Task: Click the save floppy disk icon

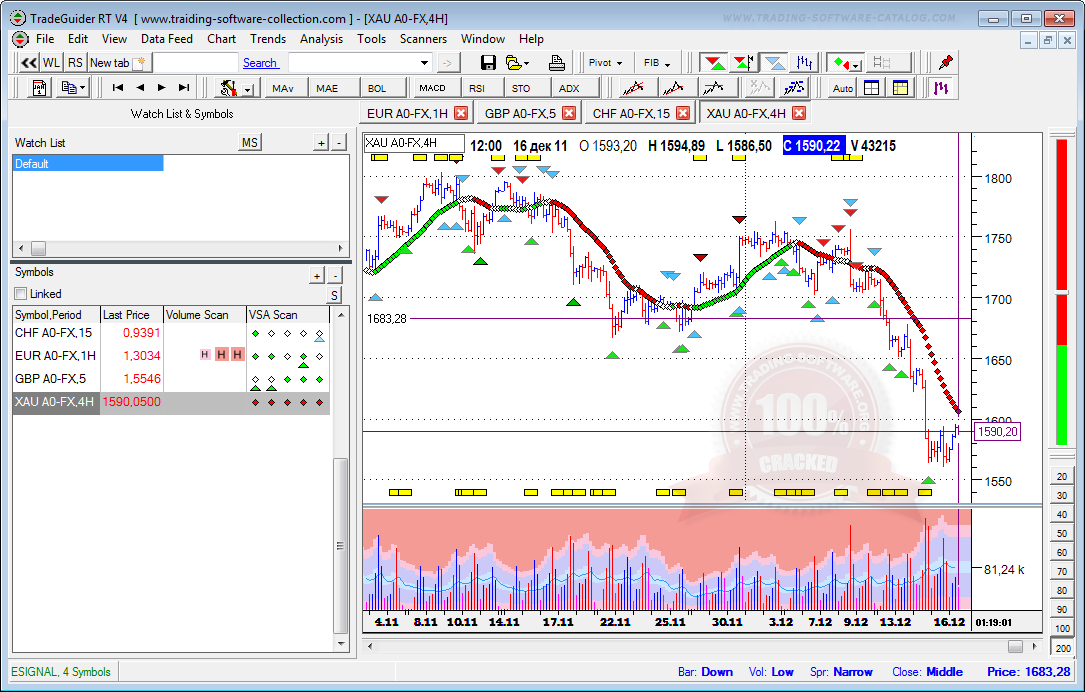Action: (x=488, y=63)
